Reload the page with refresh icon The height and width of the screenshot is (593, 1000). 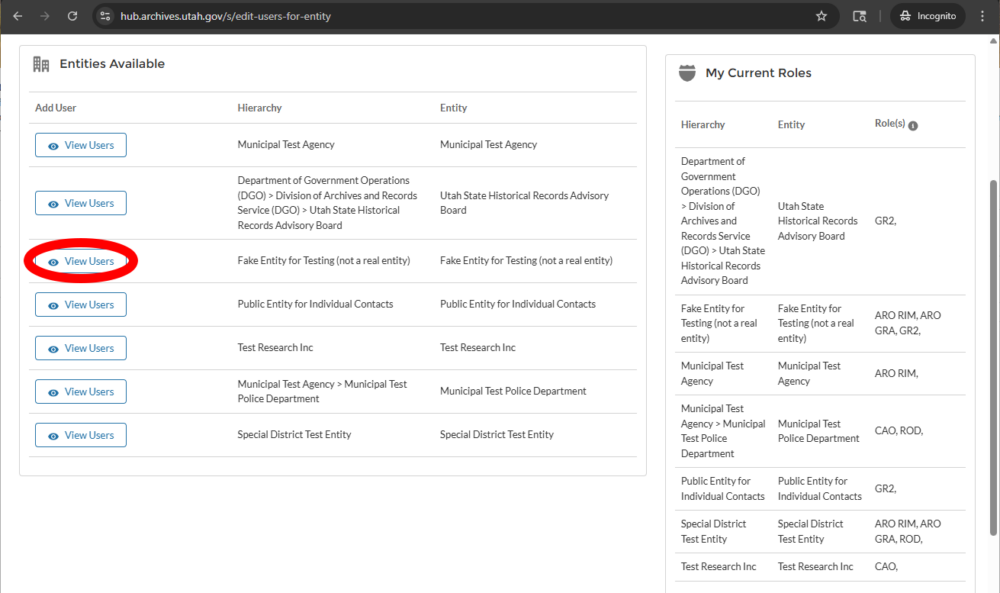[73, 16]
